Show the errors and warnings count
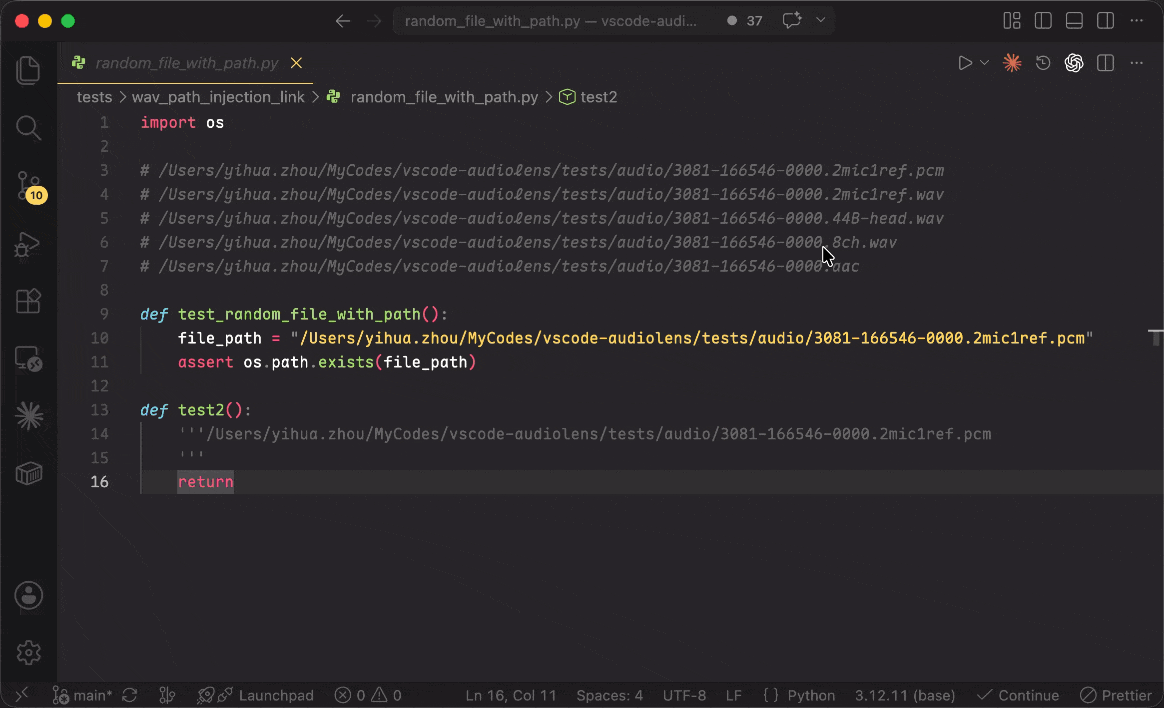This screenshot has width=1164, height=708. click(368, 695)
